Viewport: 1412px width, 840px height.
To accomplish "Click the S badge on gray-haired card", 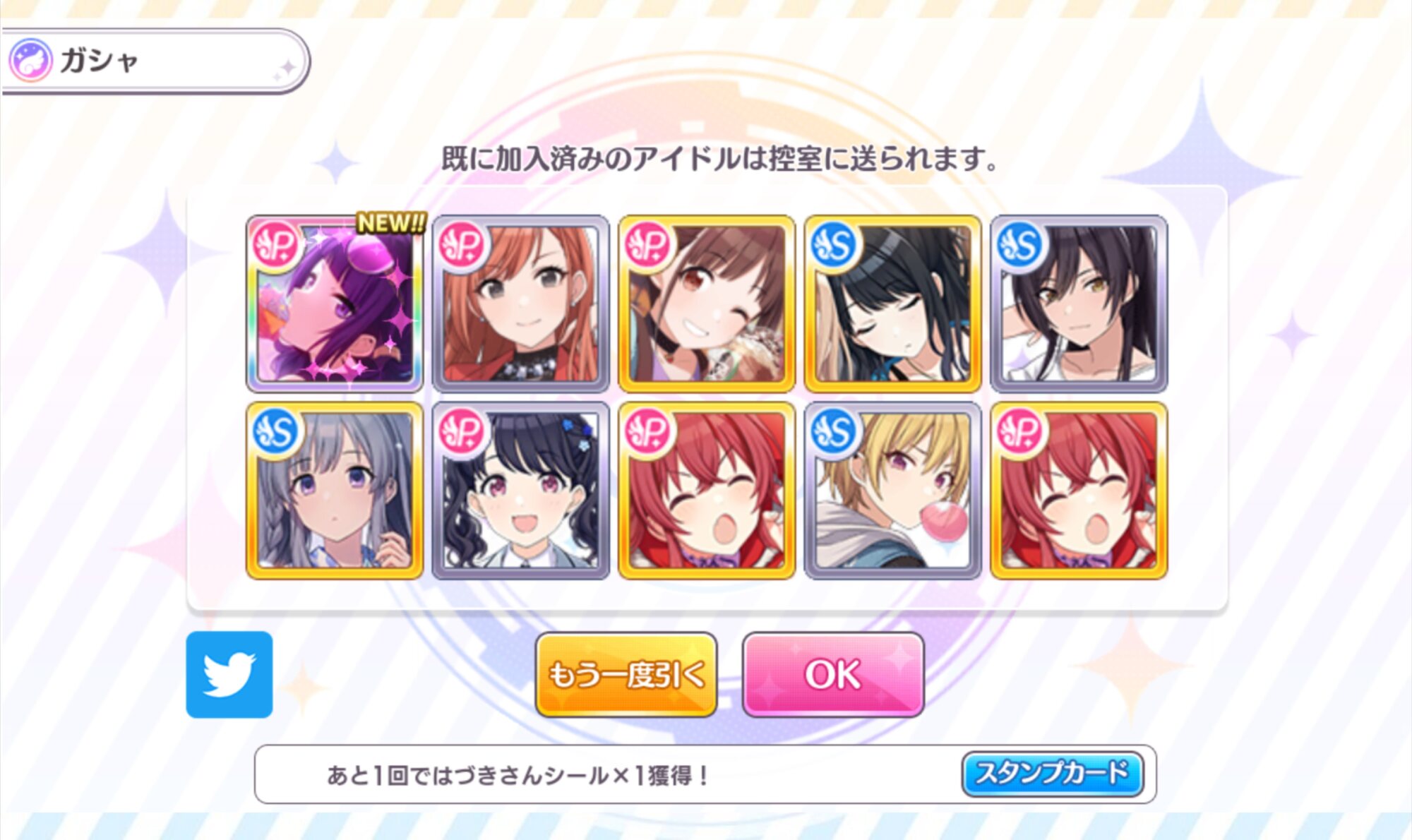I will 276,431.
